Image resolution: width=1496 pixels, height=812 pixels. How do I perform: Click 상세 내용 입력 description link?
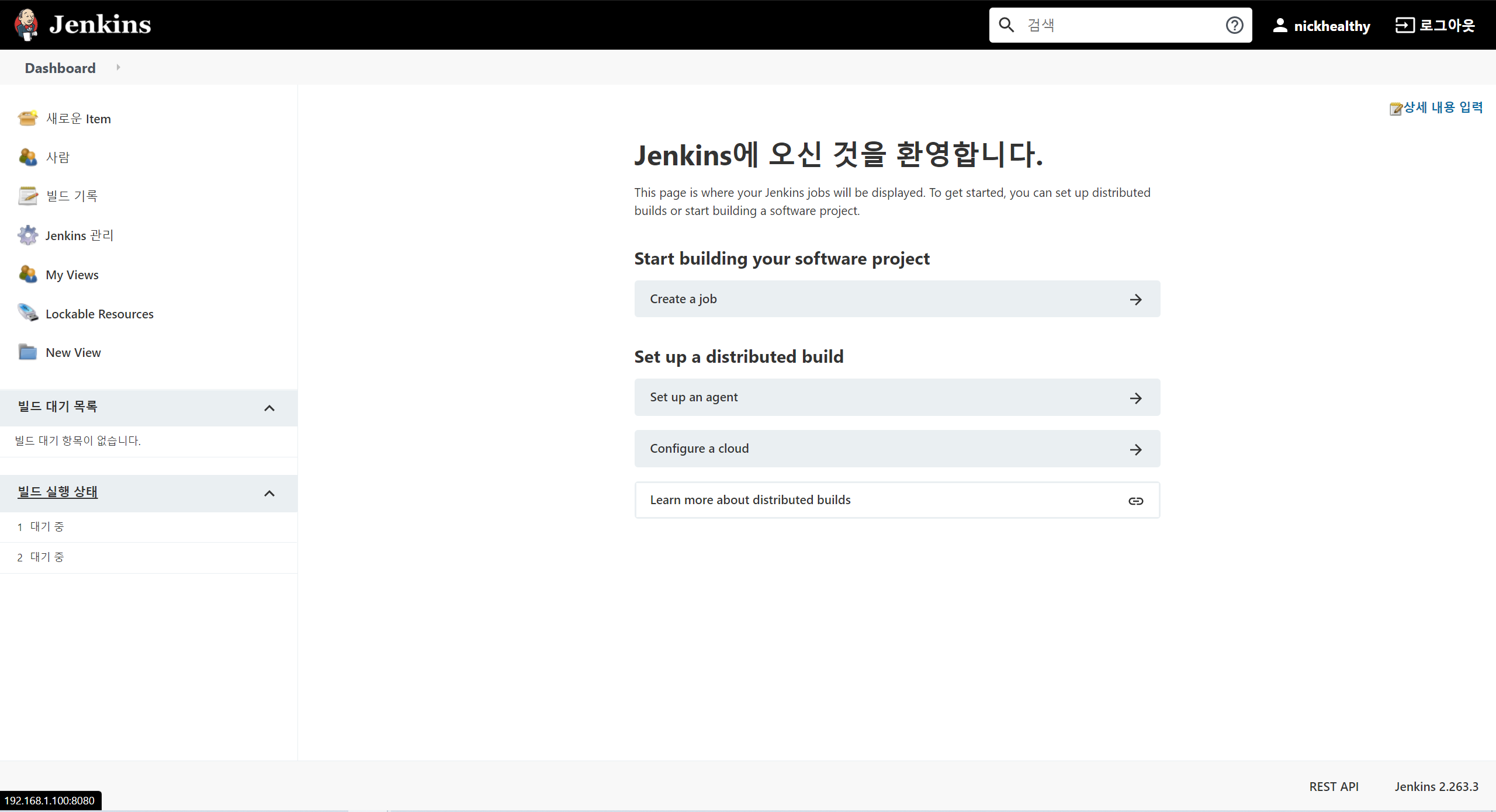[x=1443, y=107]
